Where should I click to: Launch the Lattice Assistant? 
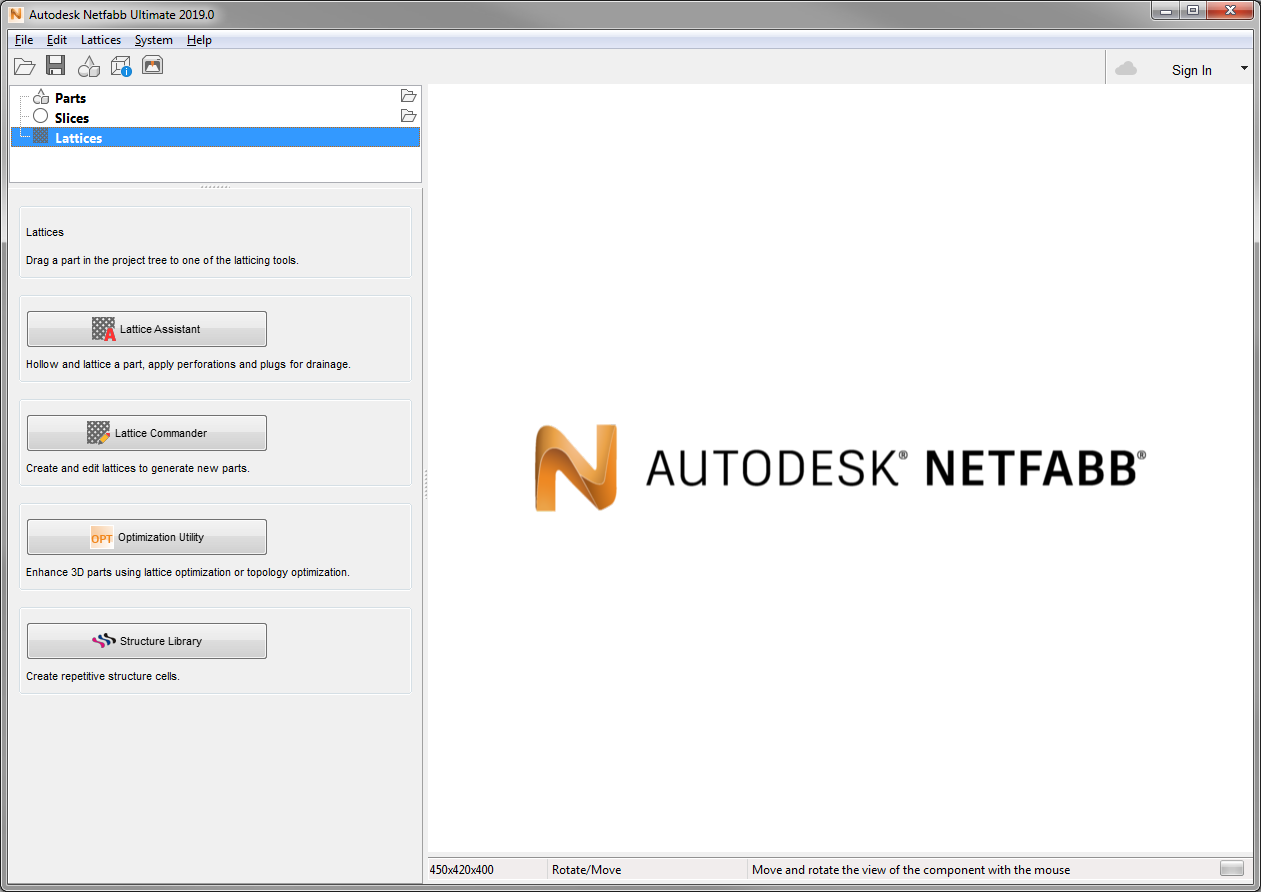(x=147, y=329)
